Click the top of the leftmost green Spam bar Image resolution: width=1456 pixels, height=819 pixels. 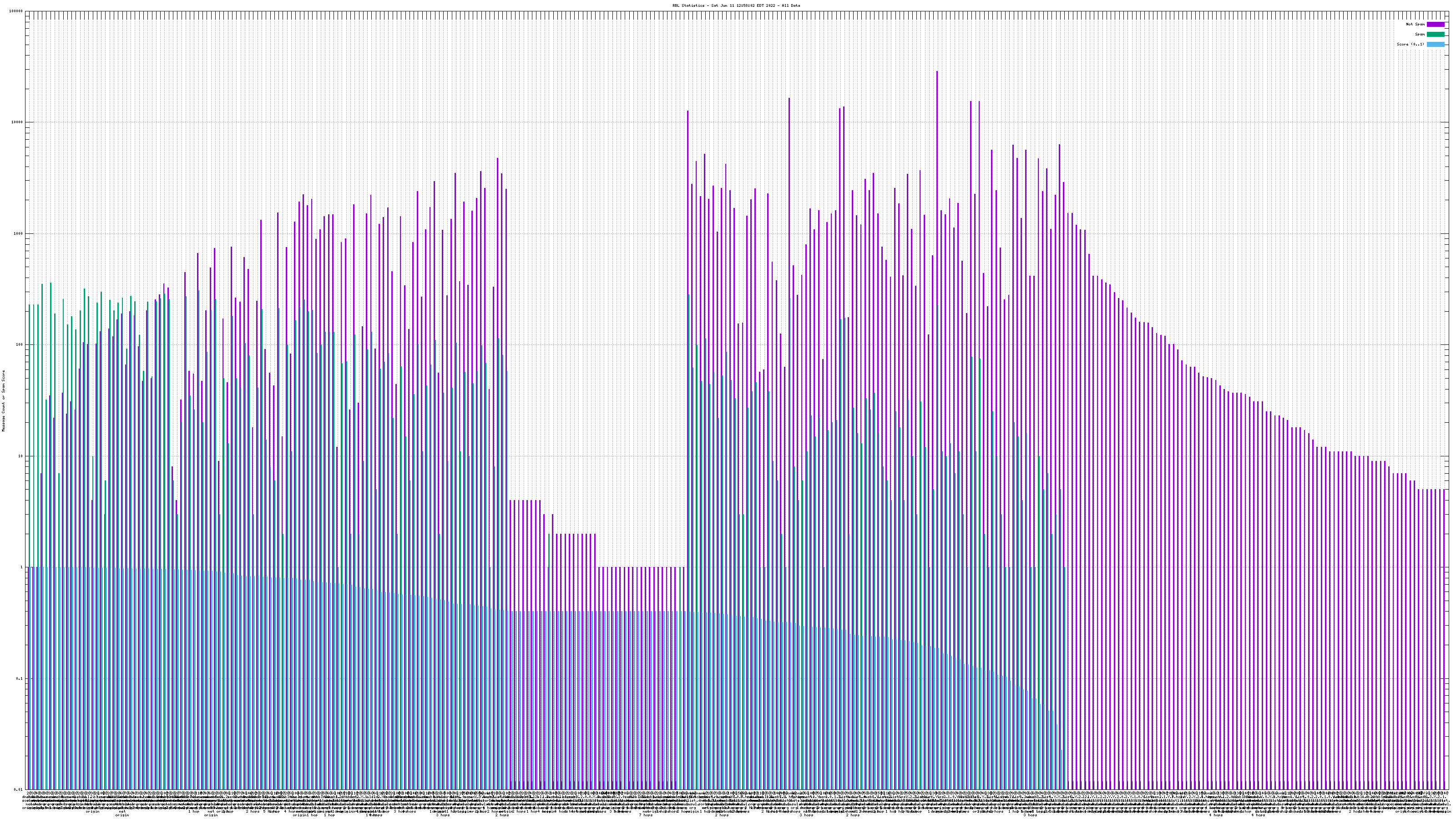[30, 306]
